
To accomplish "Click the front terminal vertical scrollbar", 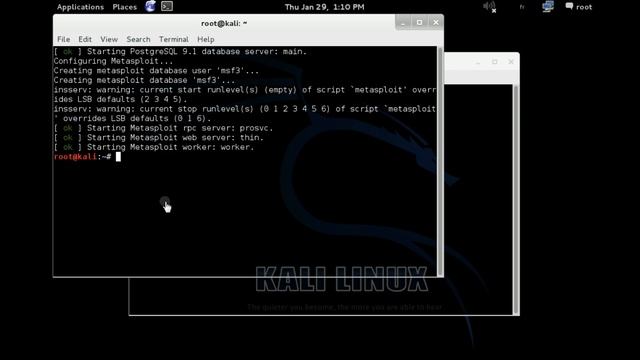I will 440,161.
